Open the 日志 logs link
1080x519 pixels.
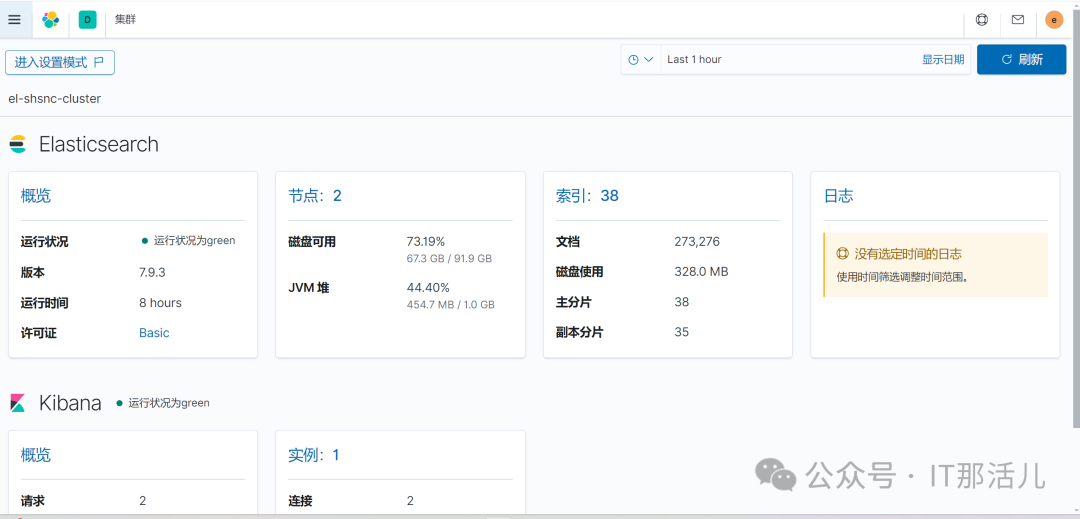(x=838, y=195)
